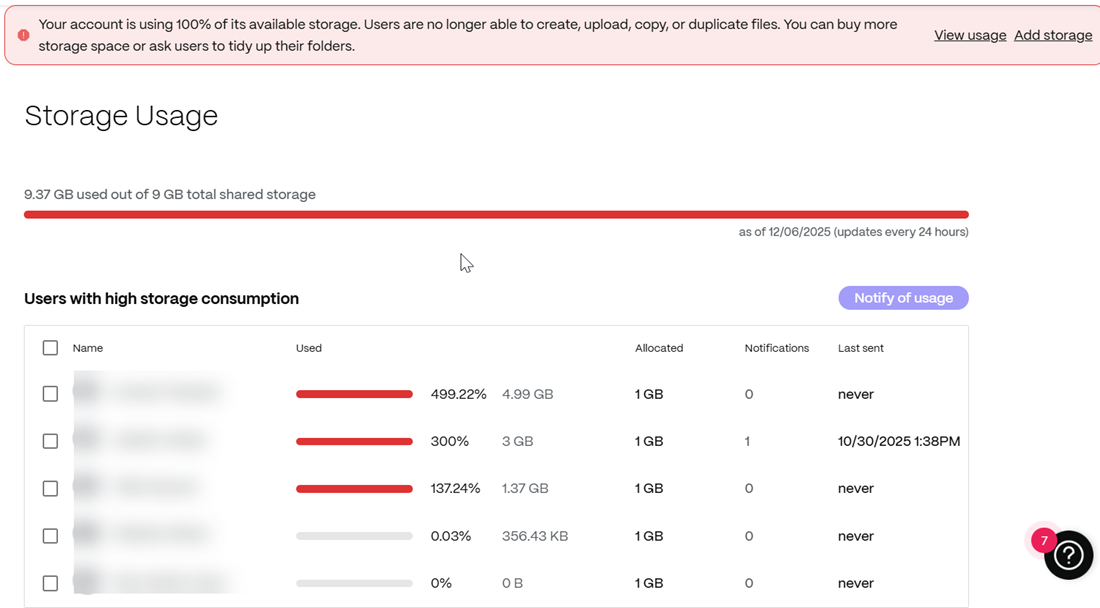Click the red usage bar for 300% row
Viewport: 1100px width, 608px height.
coord(354,441)
